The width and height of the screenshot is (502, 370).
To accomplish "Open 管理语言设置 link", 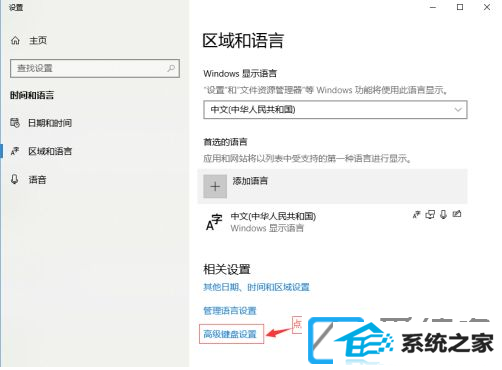I will 230,311.
